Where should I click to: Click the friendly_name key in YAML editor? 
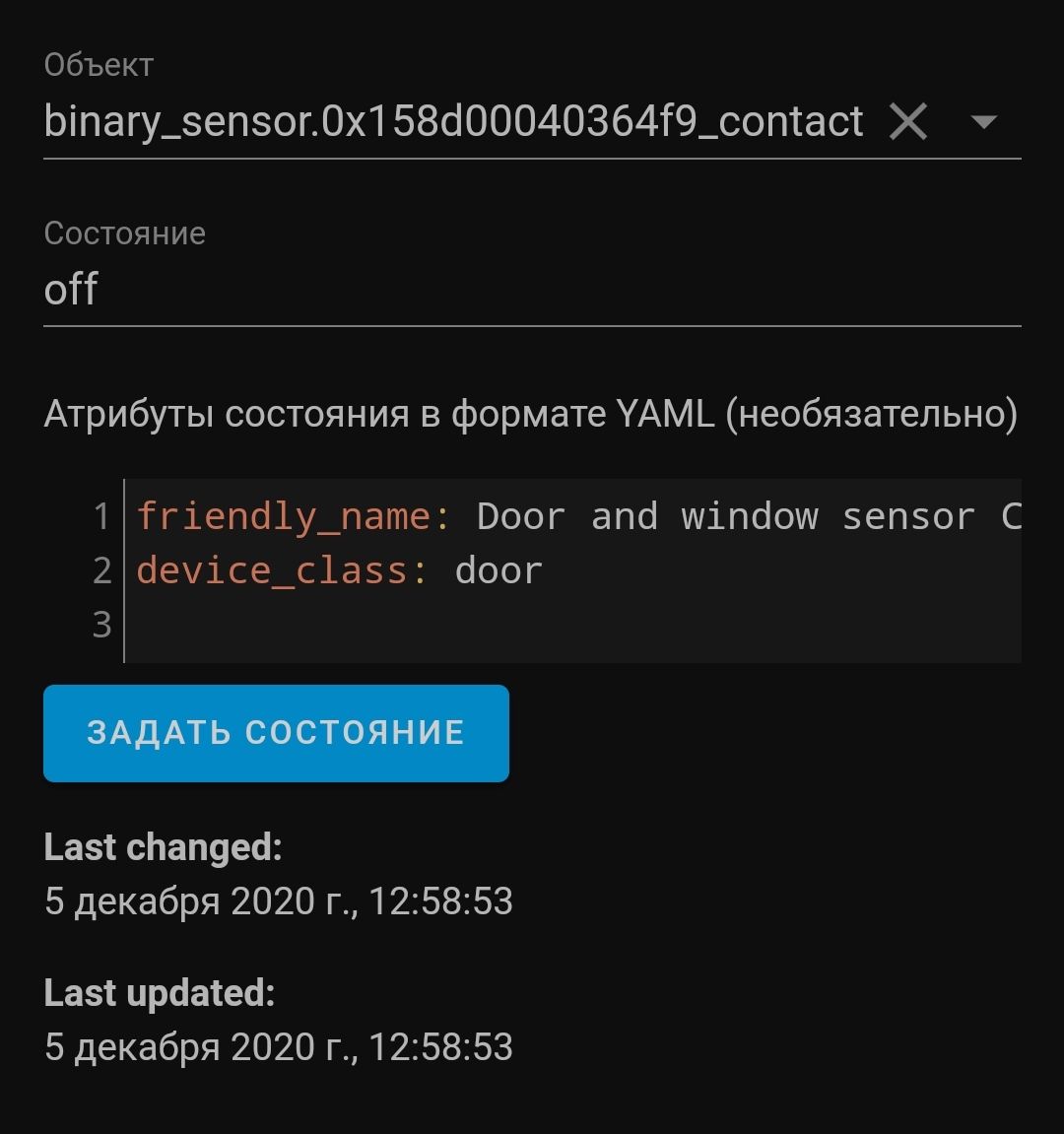283,516
